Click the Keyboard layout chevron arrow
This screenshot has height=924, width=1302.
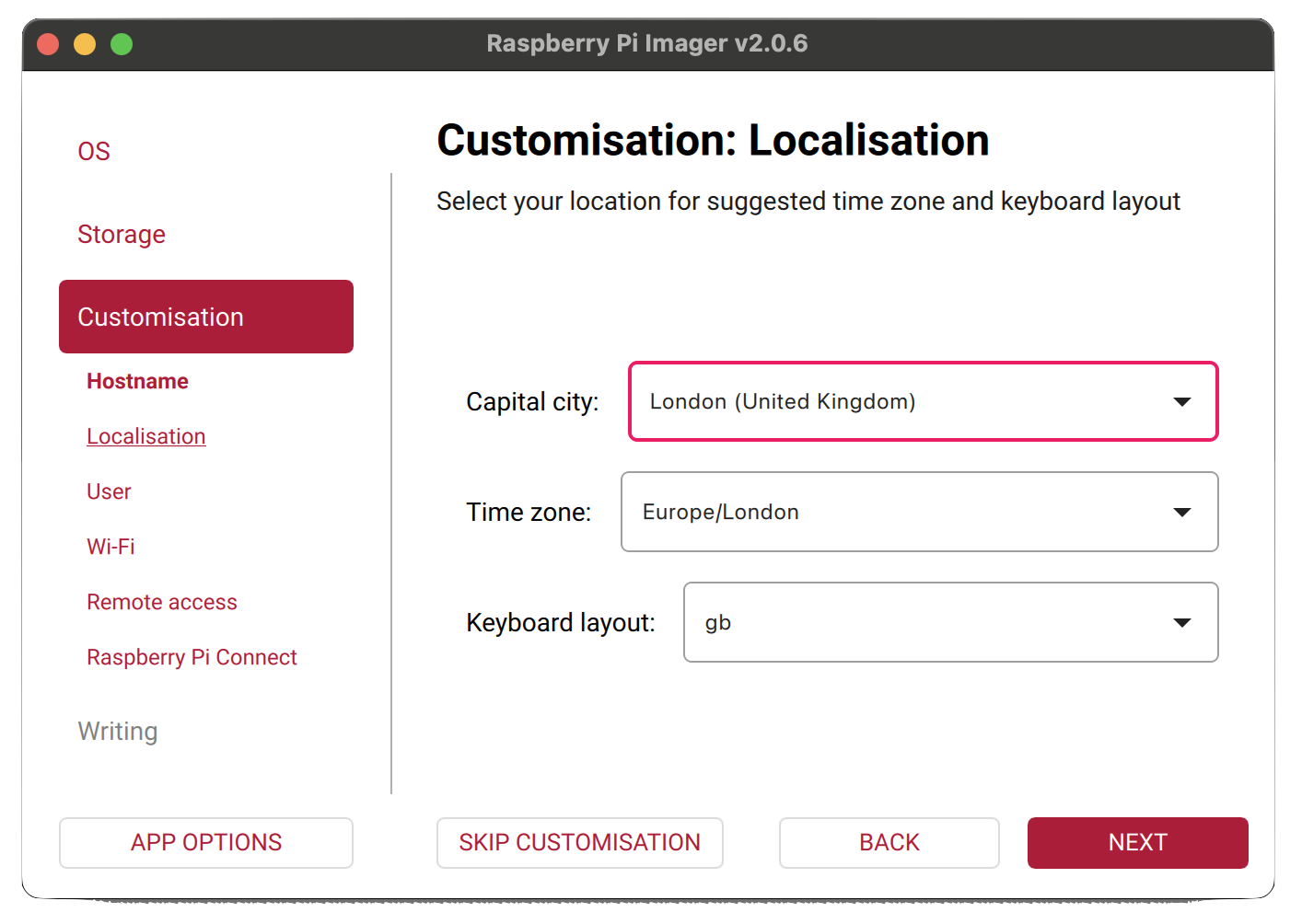pyautogui.click(x=1181, y=622)
